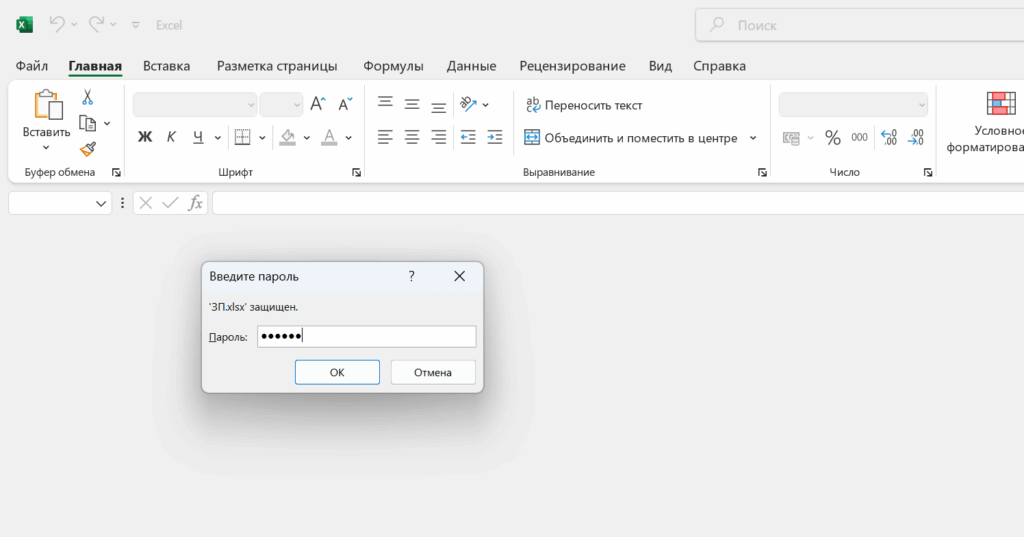
Task: Open the Справка tab
Action: click(720, 66)
